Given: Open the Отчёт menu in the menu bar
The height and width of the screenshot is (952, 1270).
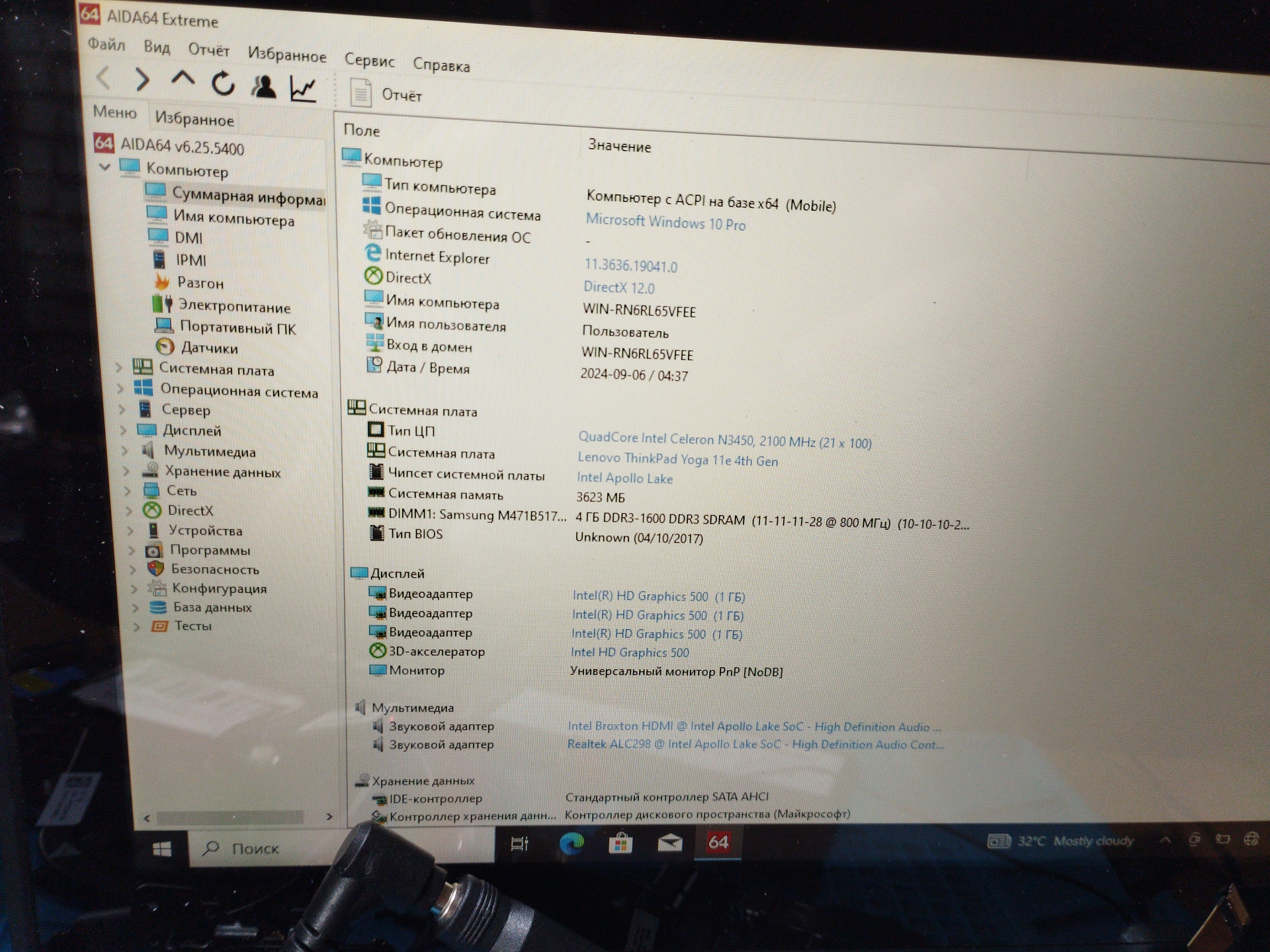Looking at the screenshot, I should tap(208, 50).
